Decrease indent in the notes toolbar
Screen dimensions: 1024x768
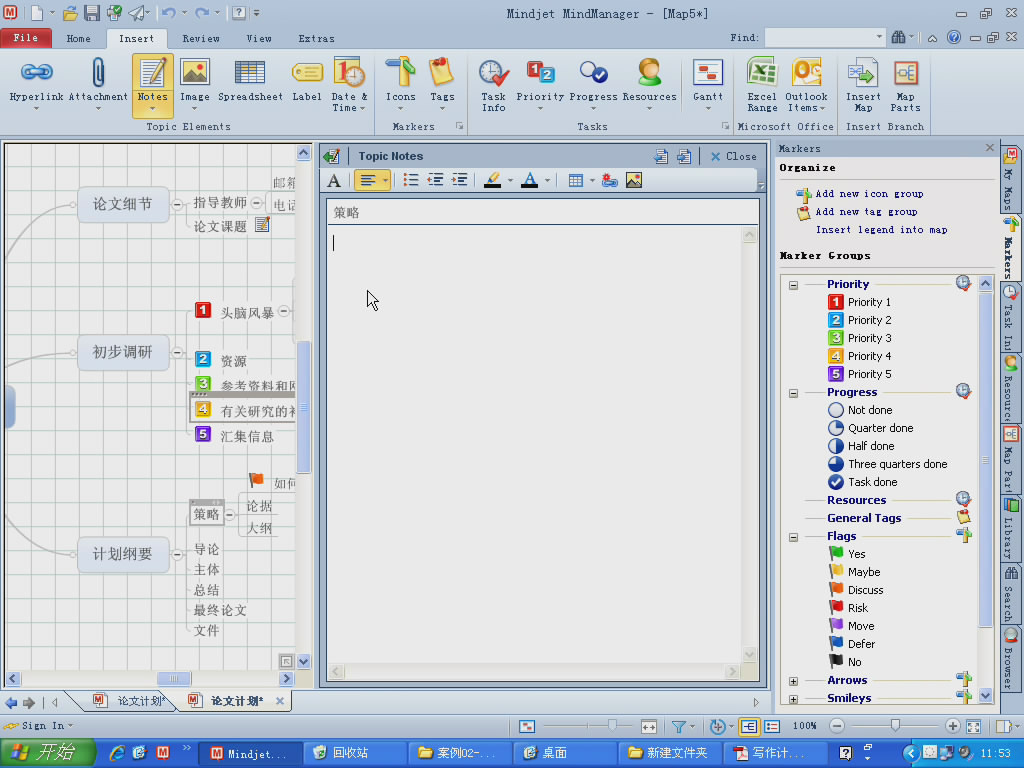435,180
